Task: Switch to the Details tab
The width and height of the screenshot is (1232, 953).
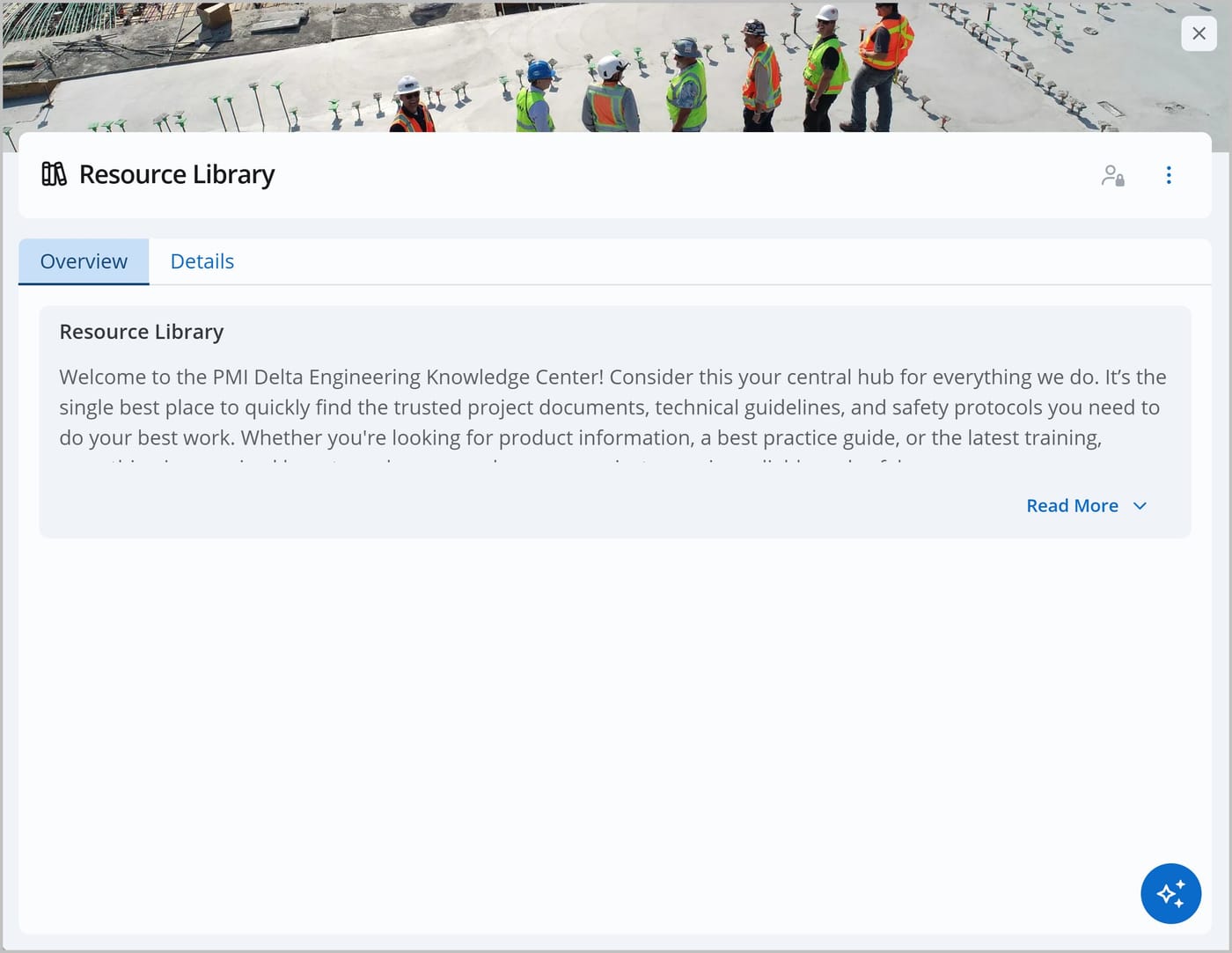Action: (x=202, y=261)
